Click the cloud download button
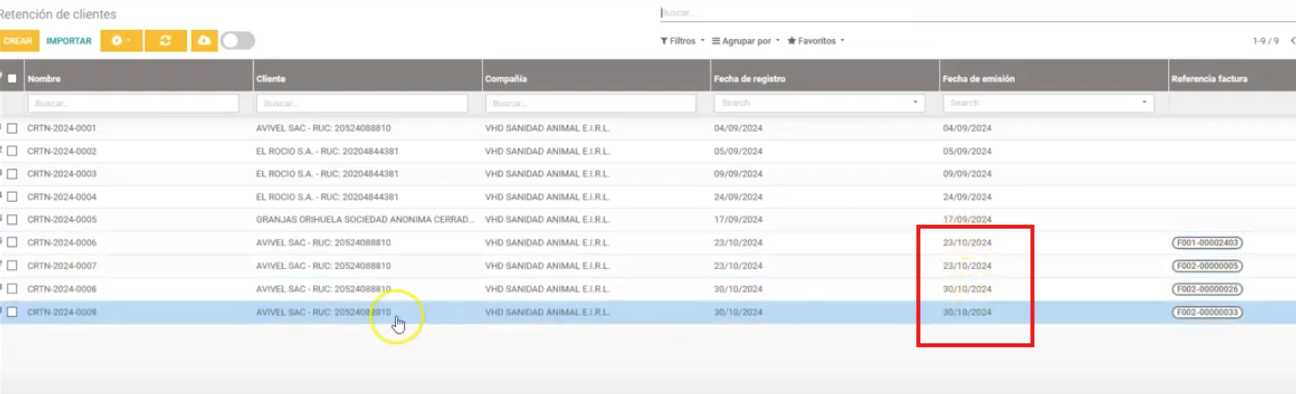The image size is (1296, 394). [204, 41]
